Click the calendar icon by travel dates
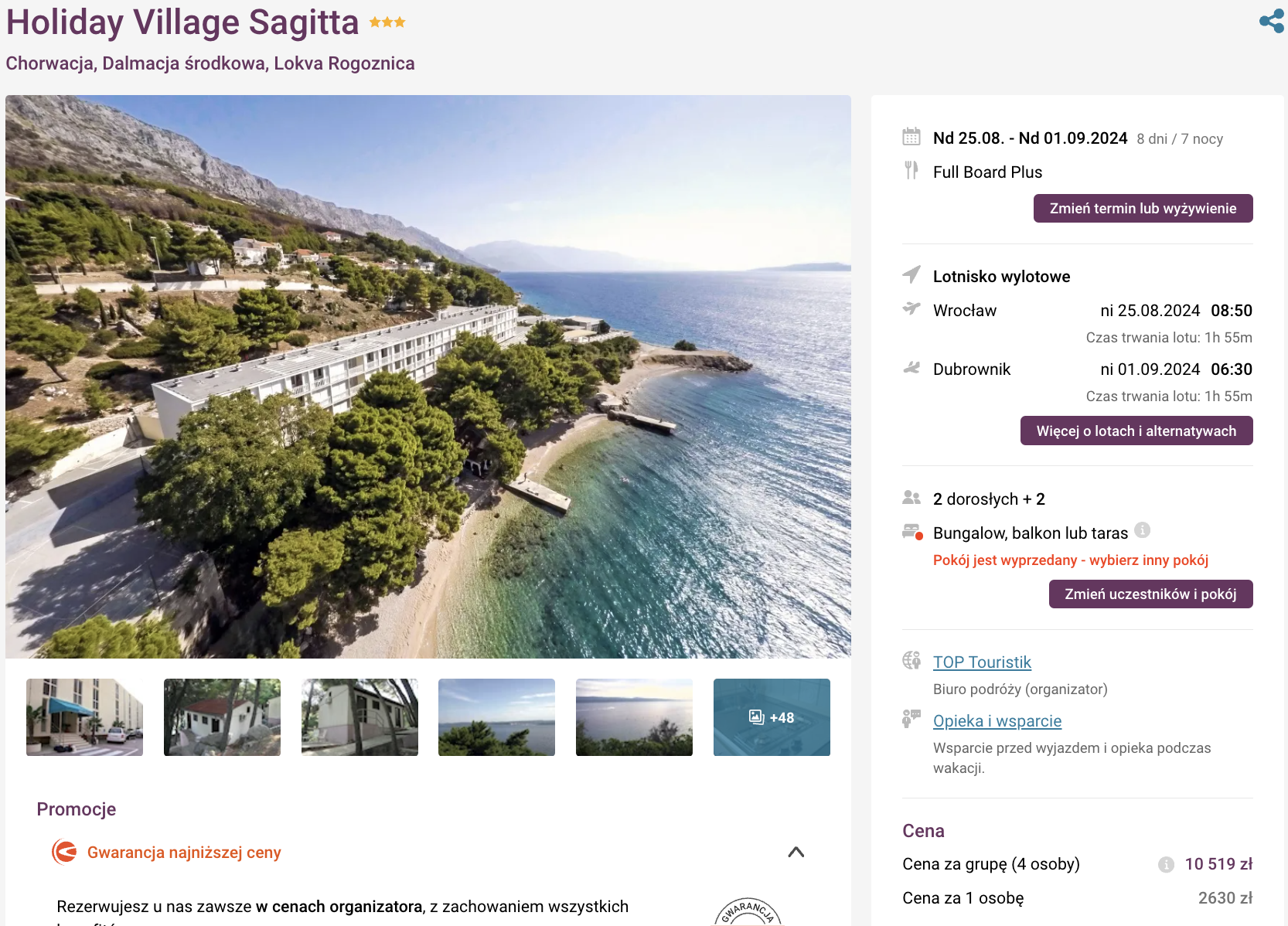 (x=911, y=138)
